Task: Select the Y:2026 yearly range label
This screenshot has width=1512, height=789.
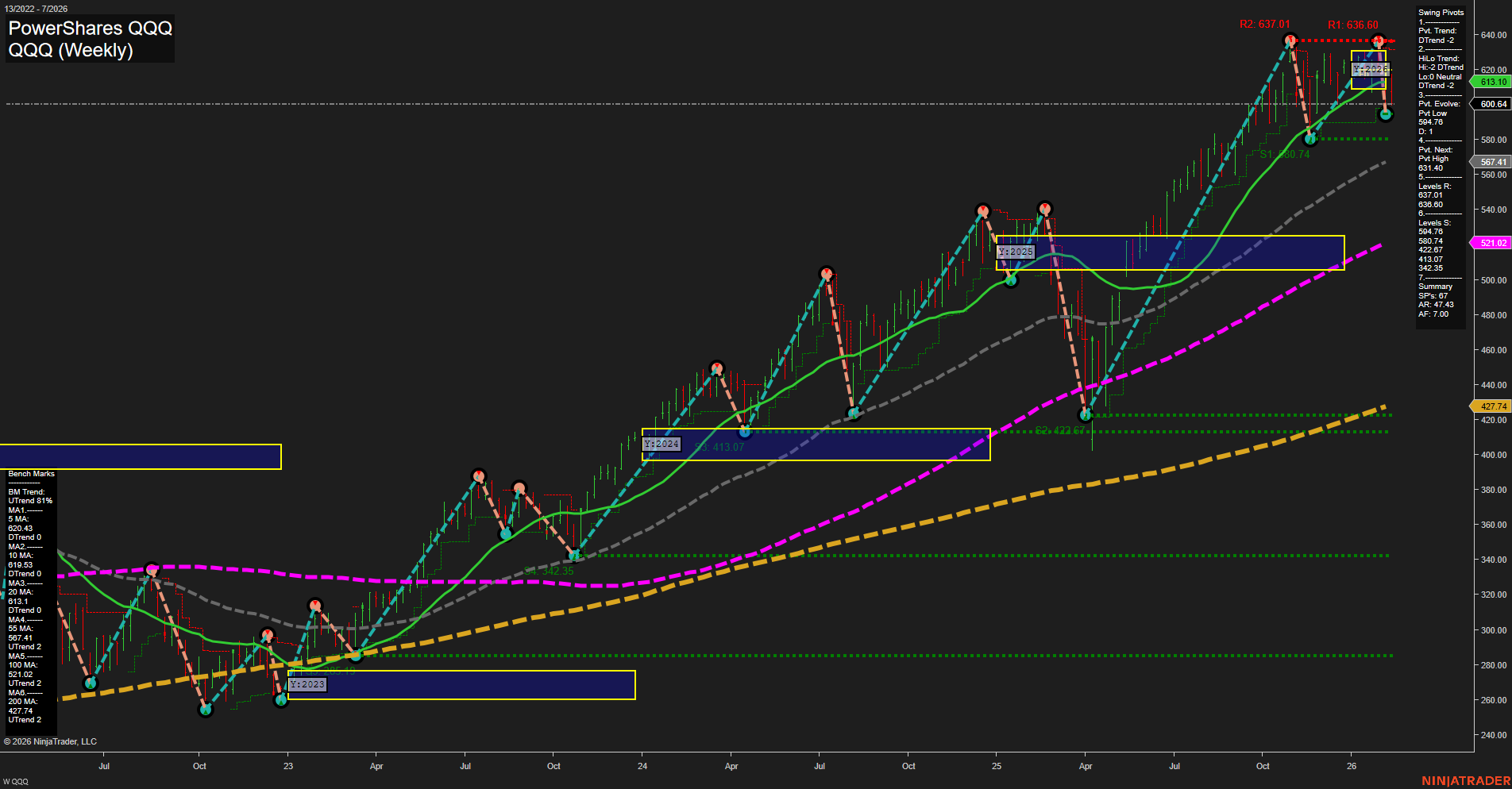Action: click(x=1371, y=70)
